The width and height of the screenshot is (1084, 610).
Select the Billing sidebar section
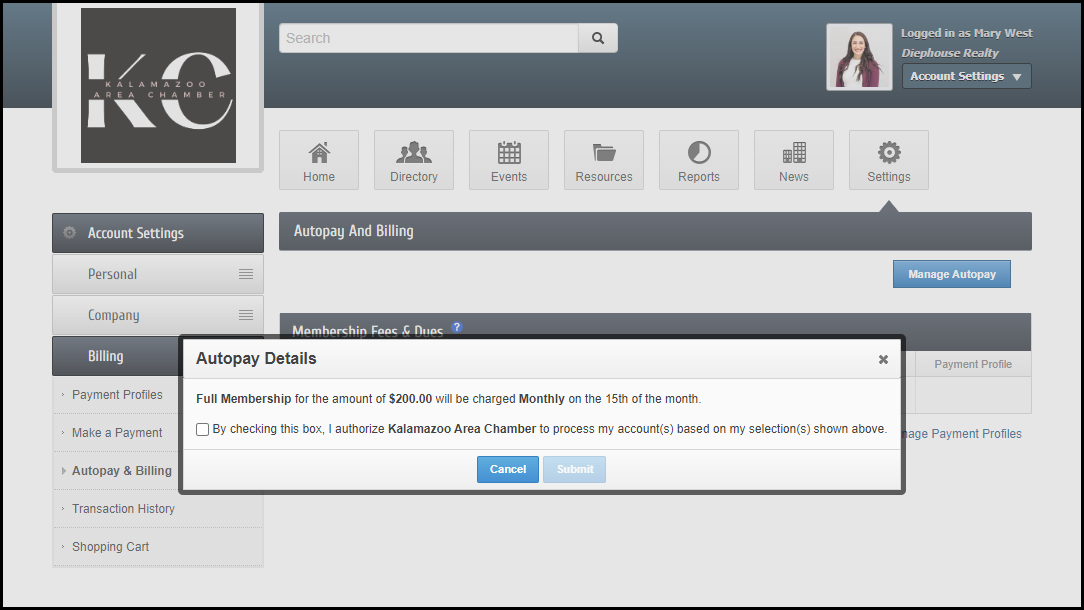(x=116, y=356)
